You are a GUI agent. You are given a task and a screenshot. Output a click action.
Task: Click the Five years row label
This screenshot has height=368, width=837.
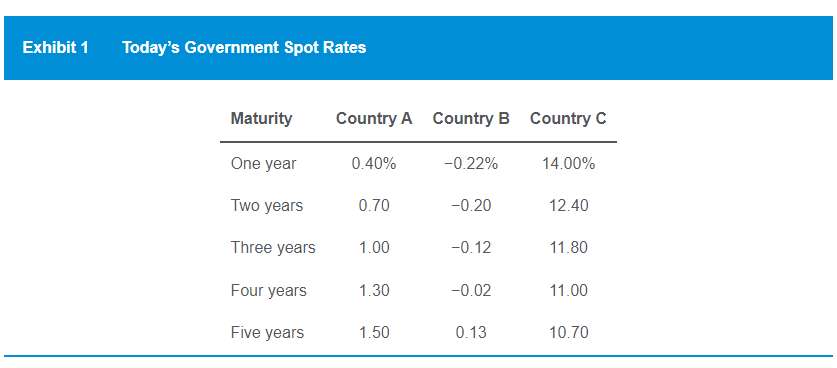click(x=267, y=333)
